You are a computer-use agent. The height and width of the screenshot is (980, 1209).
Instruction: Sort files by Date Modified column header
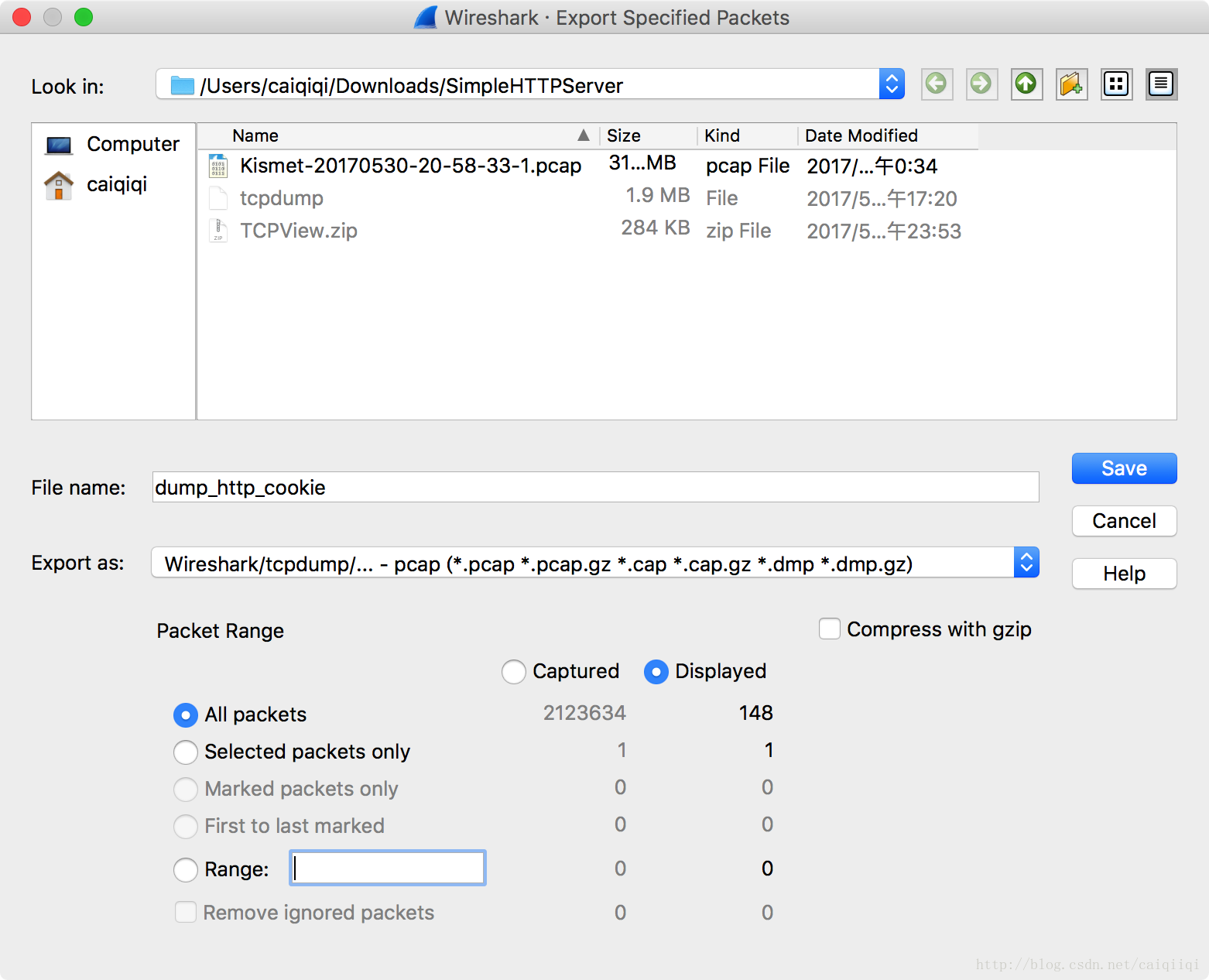888,135
